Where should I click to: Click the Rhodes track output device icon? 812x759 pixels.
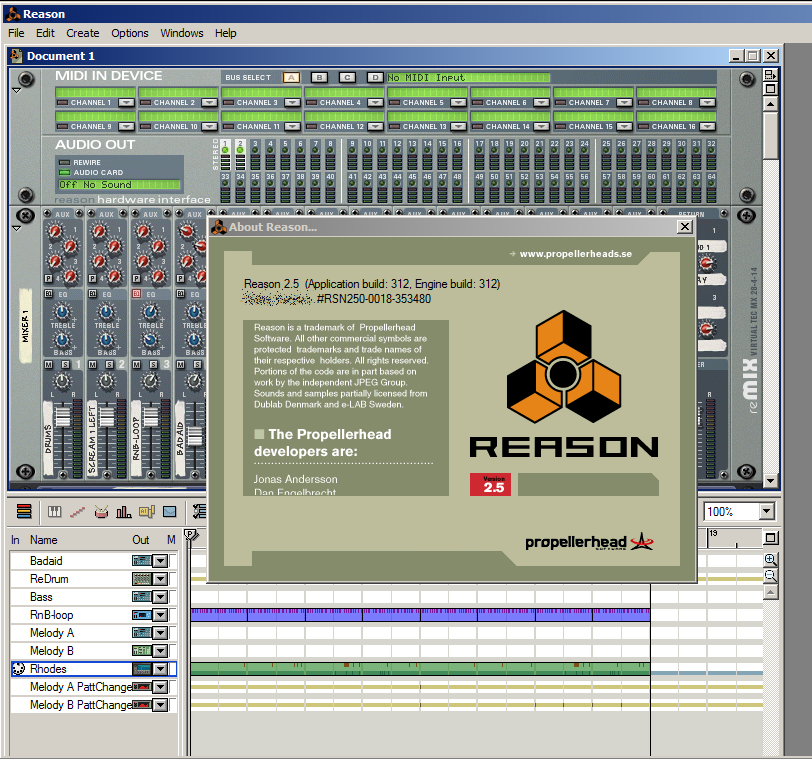[x=141, y=669]
